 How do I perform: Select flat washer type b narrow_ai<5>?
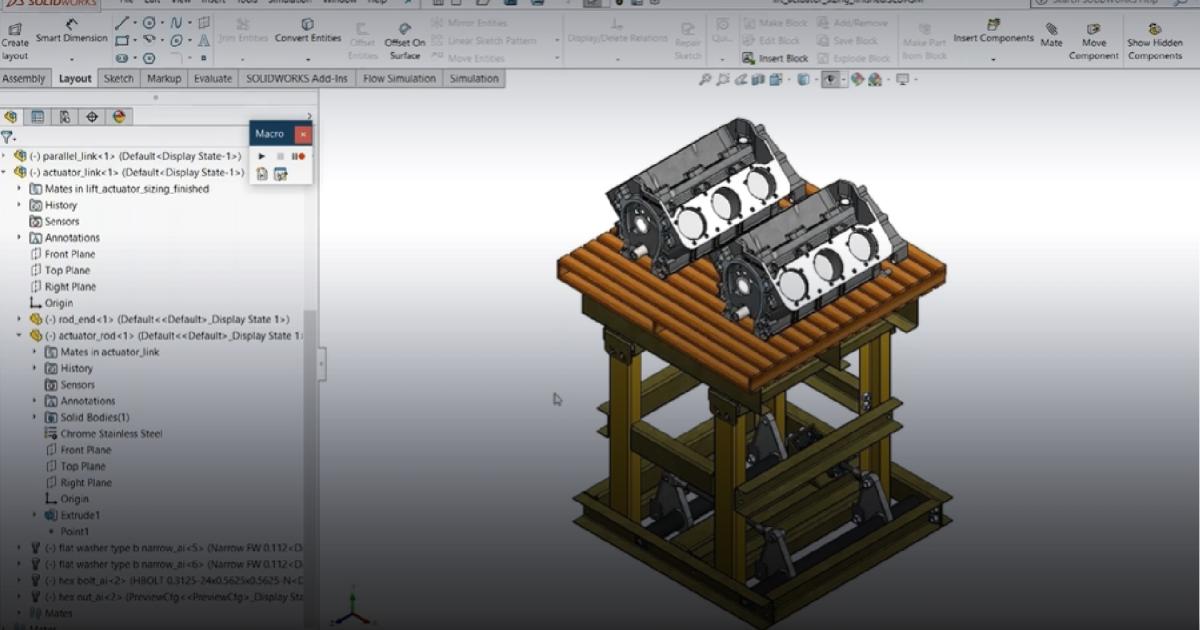(167, 547)
